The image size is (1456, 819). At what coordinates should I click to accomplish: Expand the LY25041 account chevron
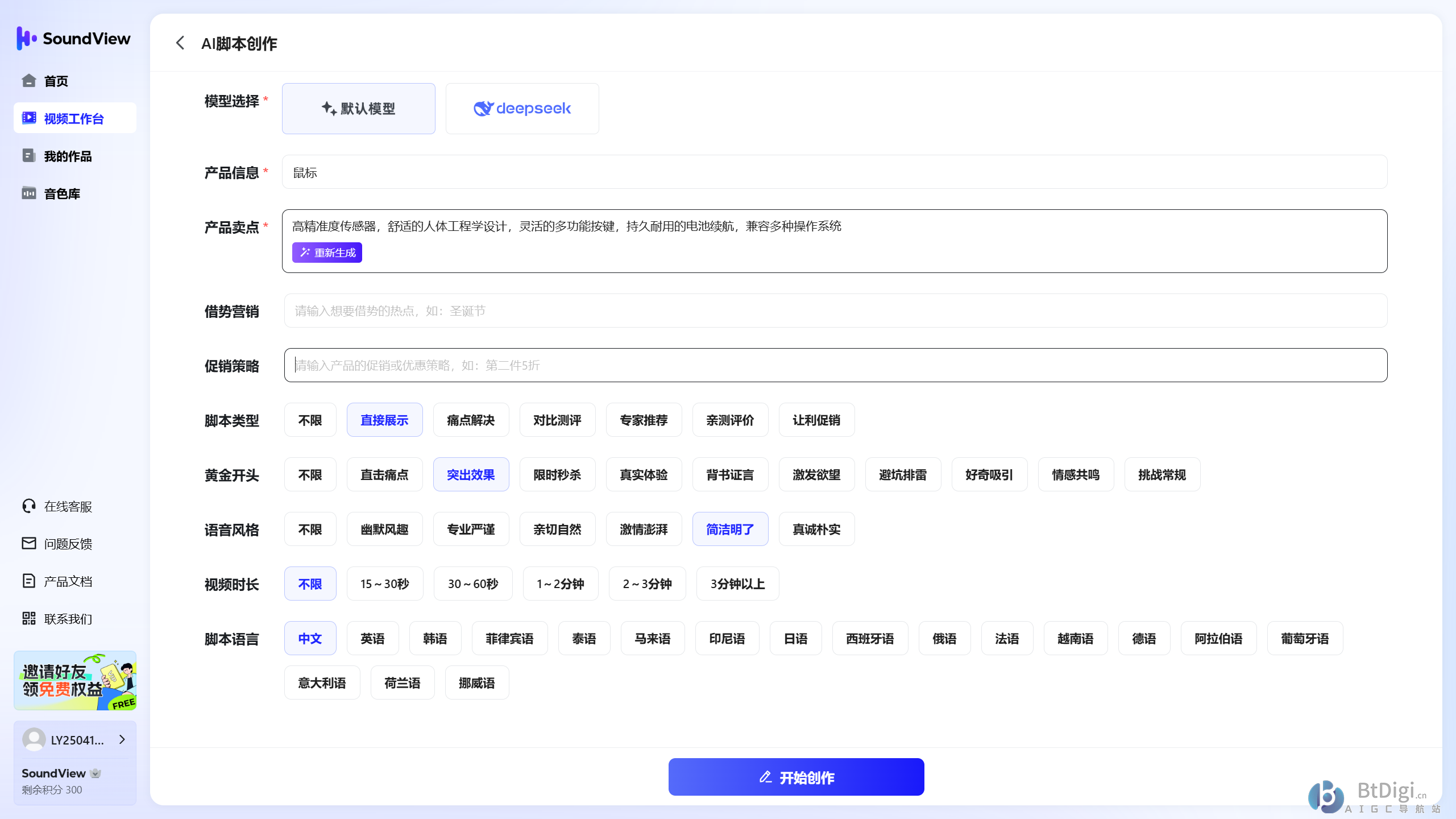122,739
